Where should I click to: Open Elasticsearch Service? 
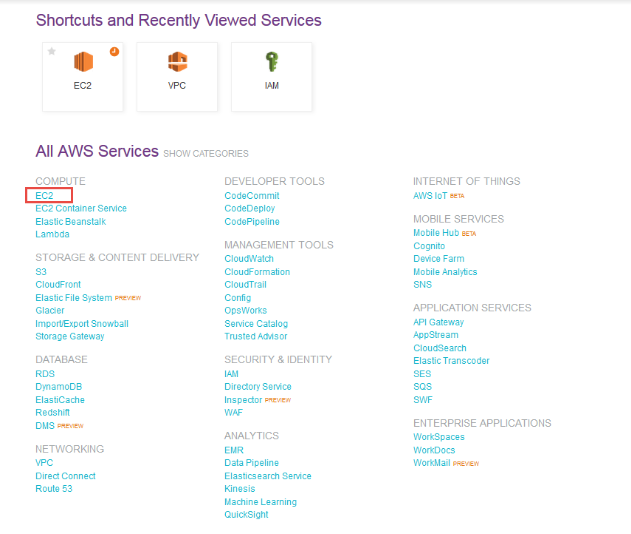coord(268,476)
